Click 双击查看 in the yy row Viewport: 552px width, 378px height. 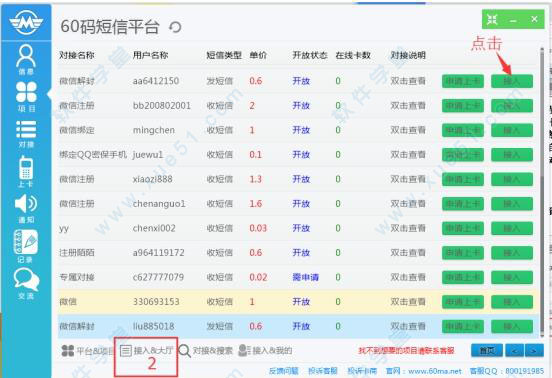click(x=408, y=228)
